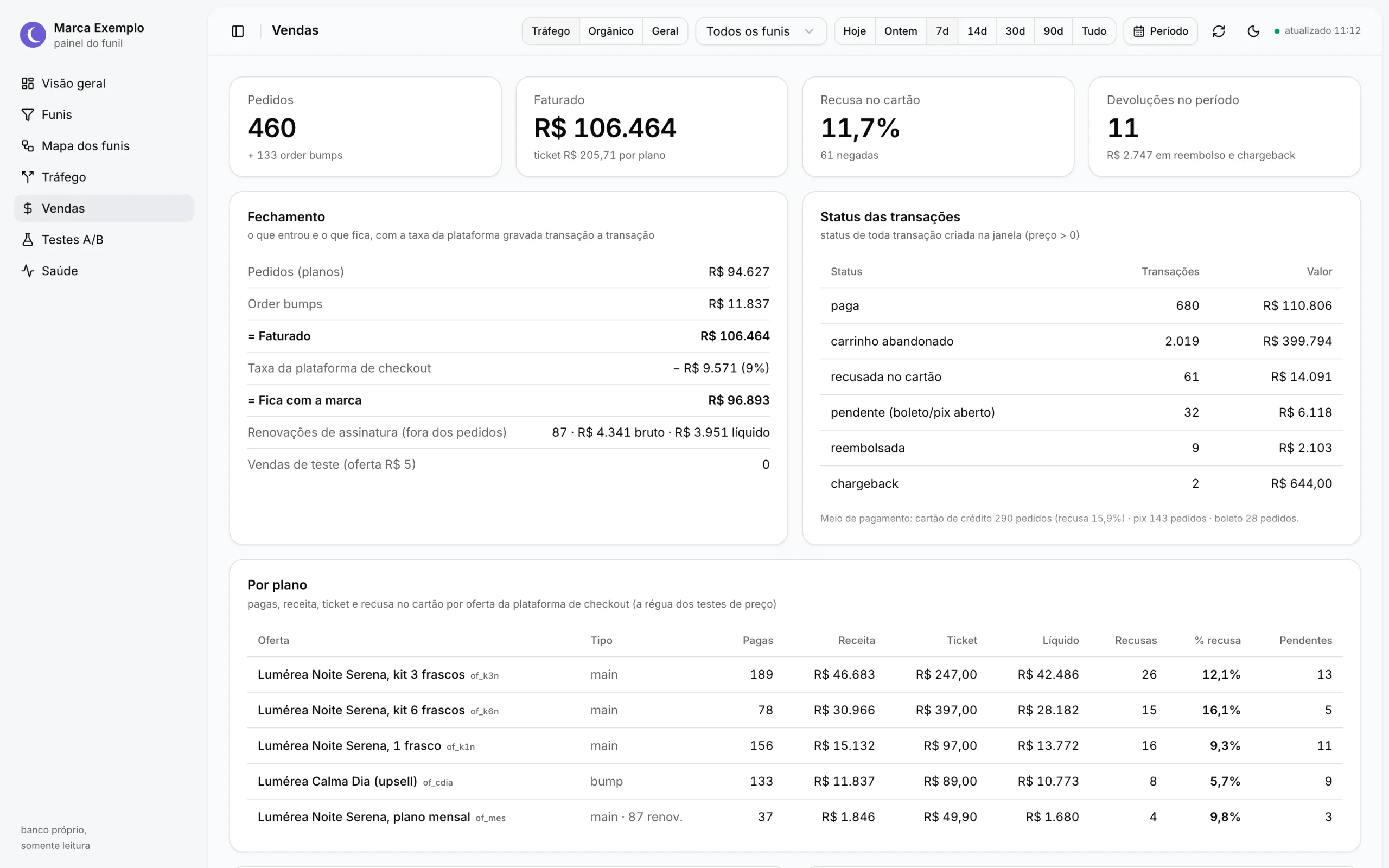Set date range to 90d
Screen dimensions: 1389x868
pos(1053,31)
